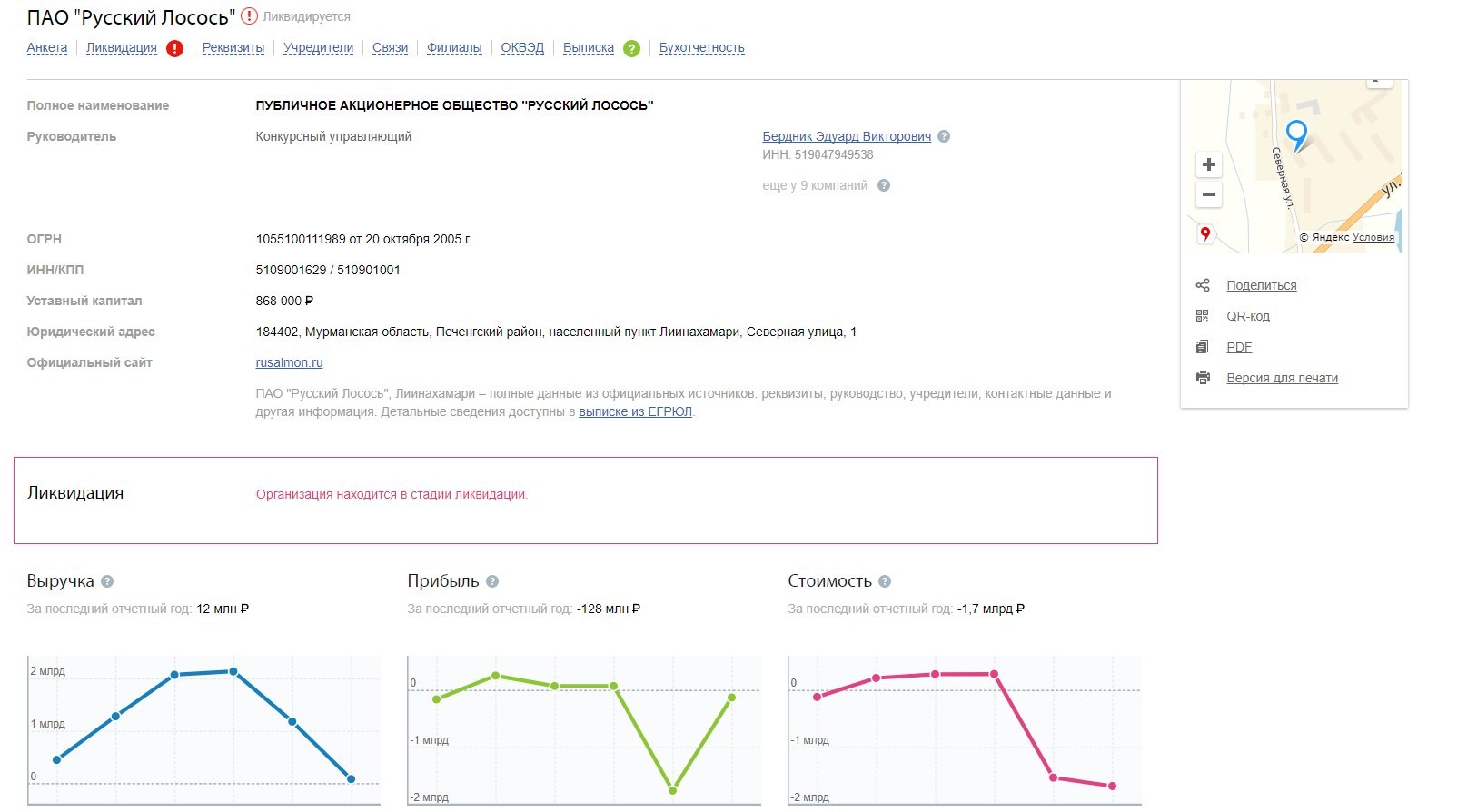Viewport: 1477px width, 812px height.
Task: Click the cost value -1,7 млрд ₽
Action: click(991, 609)
